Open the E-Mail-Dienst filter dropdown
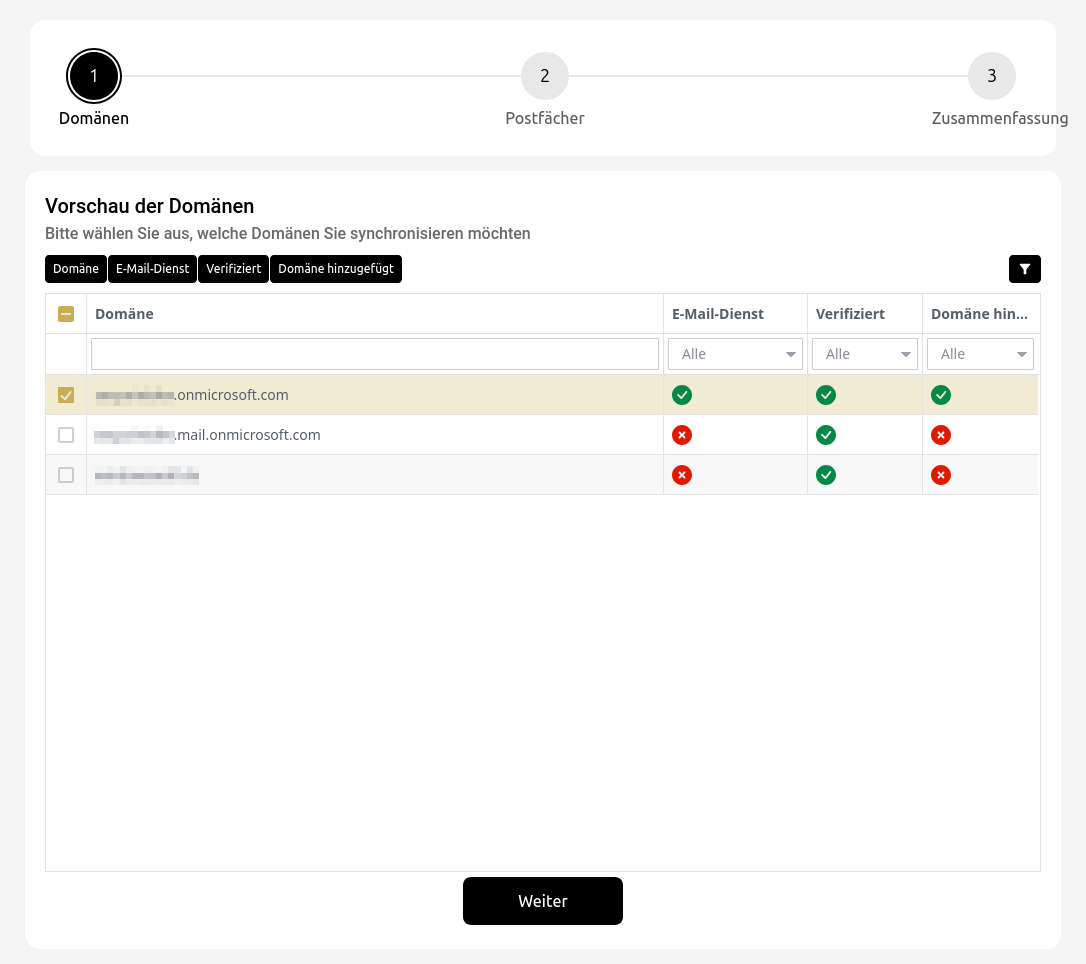The height and width of the screenshot is (964, 1086). coord(735,354)
